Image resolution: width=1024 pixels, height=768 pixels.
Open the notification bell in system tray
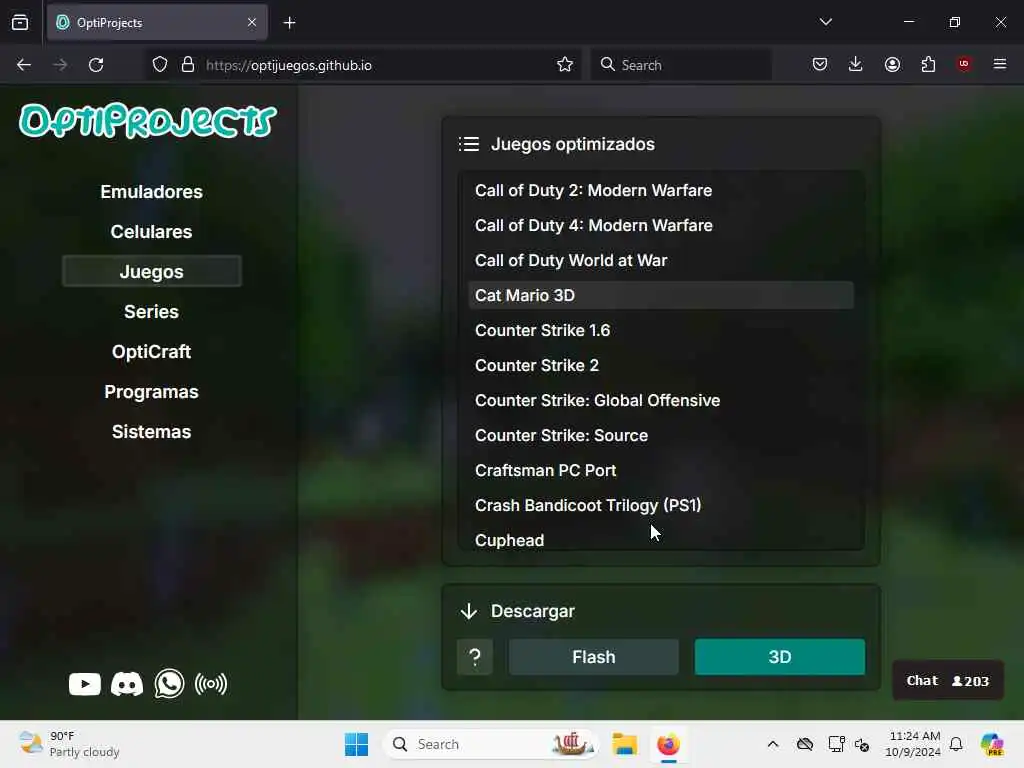[956, 744]
